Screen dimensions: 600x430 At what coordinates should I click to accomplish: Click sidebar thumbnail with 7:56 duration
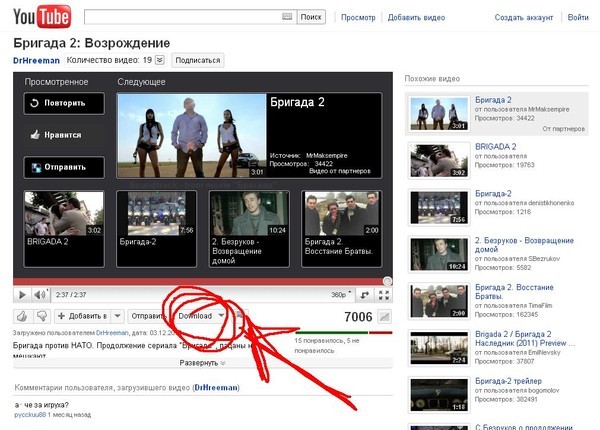tap(439, 208)
